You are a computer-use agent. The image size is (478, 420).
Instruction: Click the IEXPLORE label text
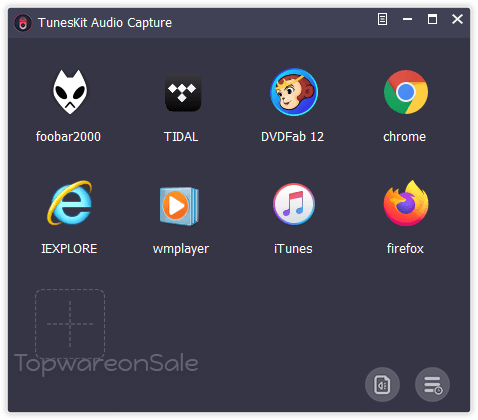69,249
